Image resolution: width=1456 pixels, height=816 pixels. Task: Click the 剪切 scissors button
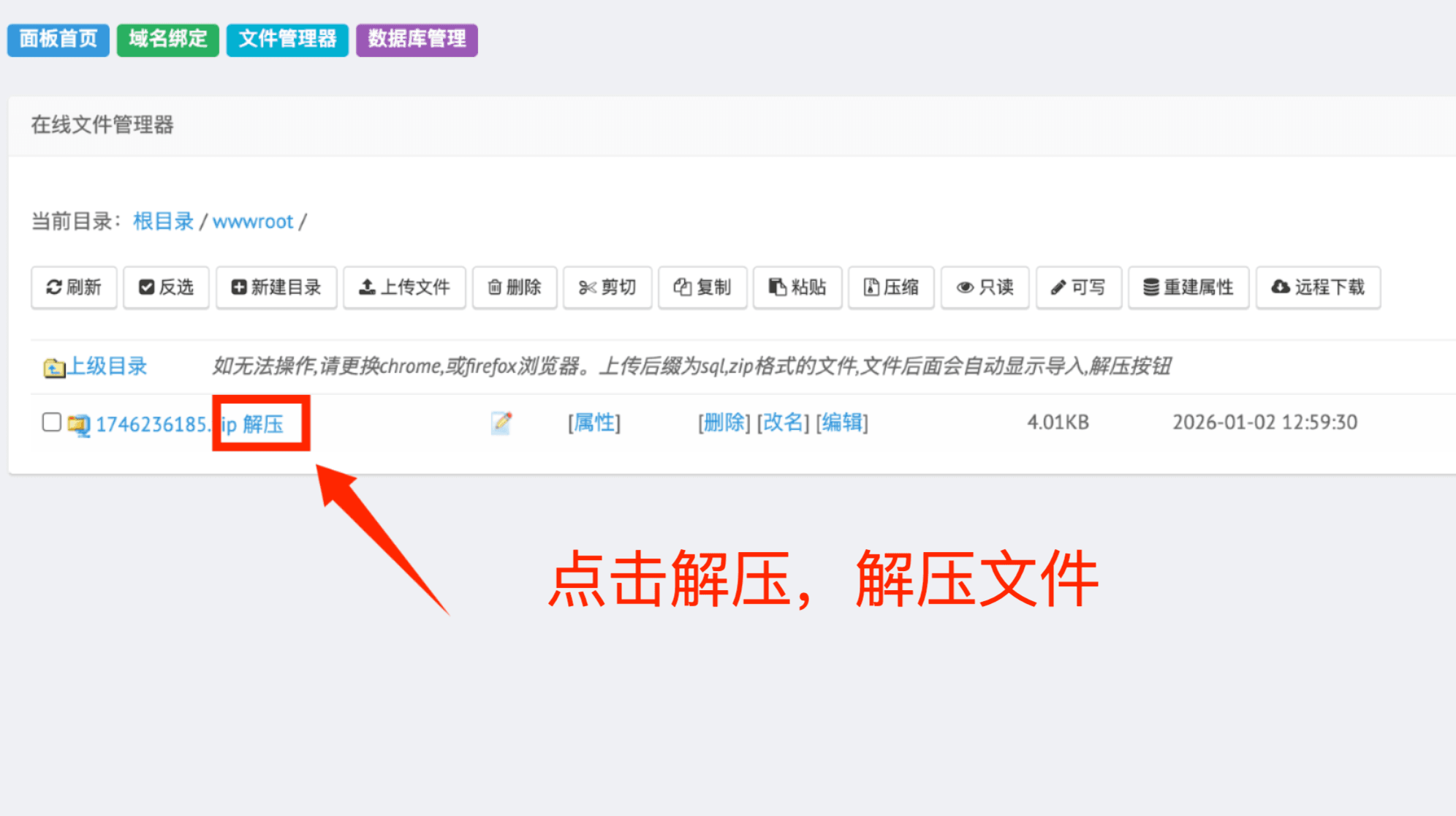click(x=607, y=287)
